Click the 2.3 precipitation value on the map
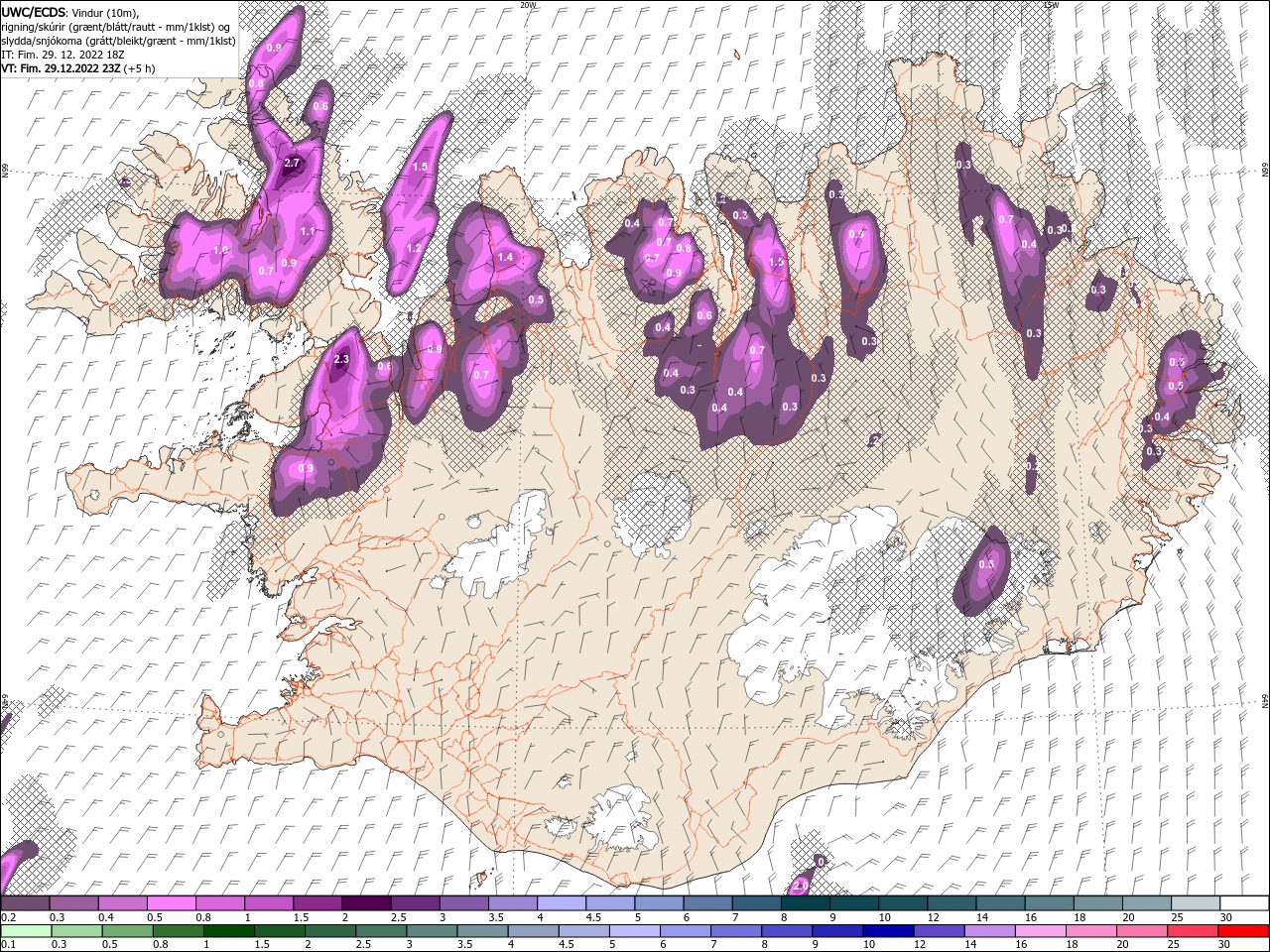The width and height of the screenshot is (1270, 952). tap(342, 359)
